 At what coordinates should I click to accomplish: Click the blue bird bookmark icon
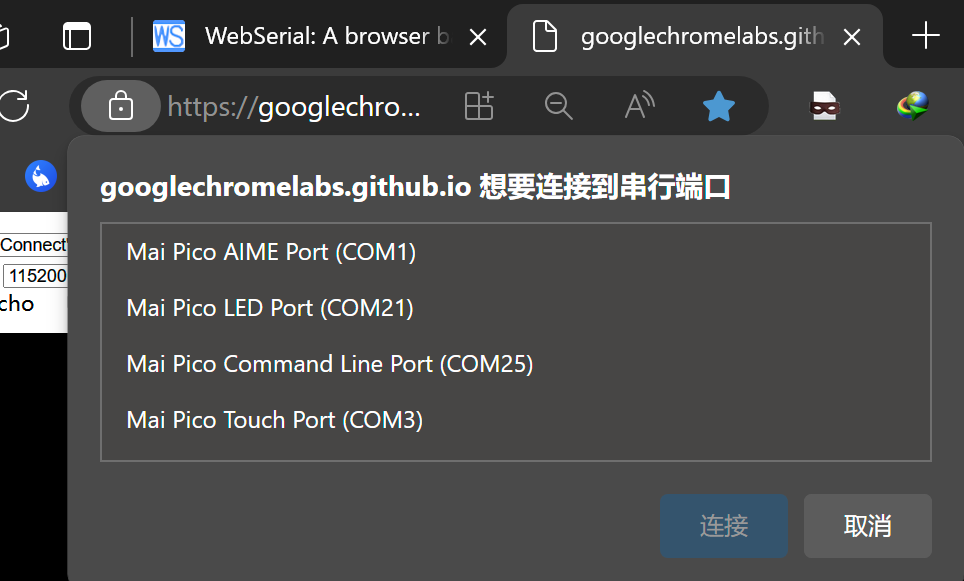click(41, 176)
